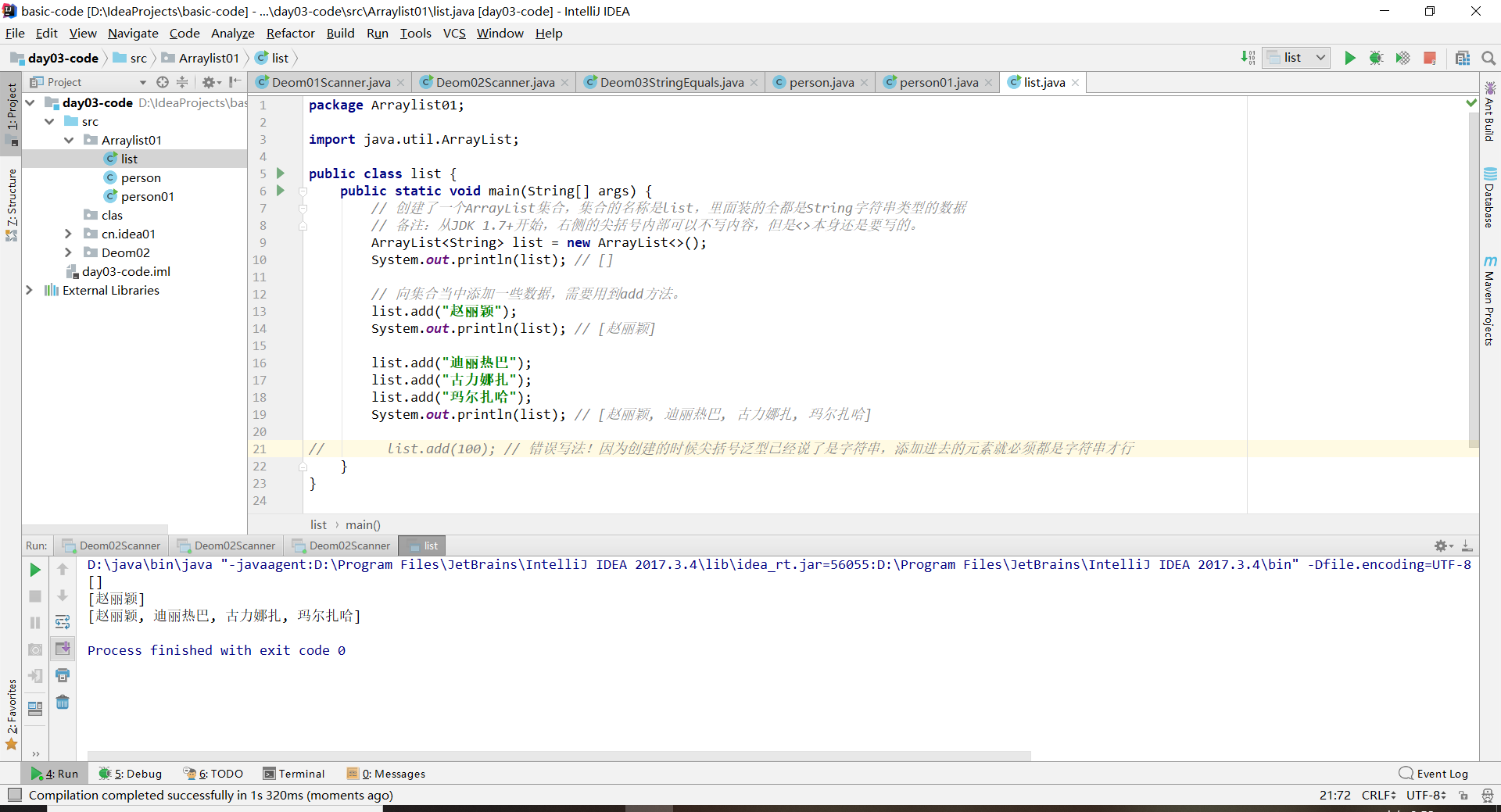Stop the process using the red toolbar square

coord(1430,58)
